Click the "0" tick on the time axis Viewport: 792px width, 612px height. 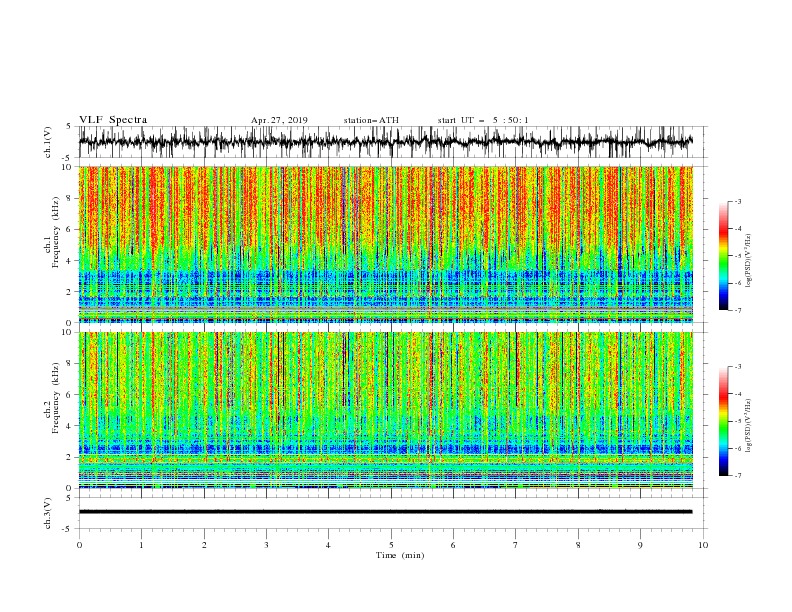(x=79, y=545)
